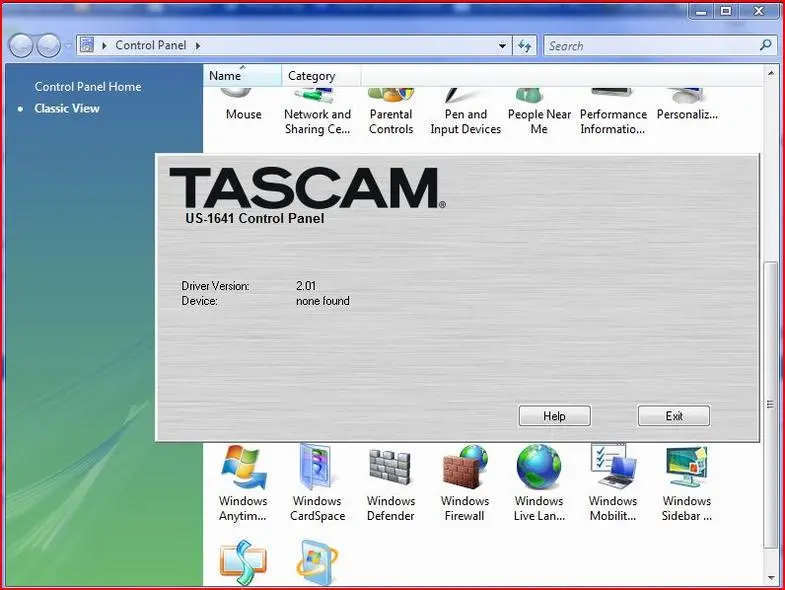Open Control Panel Home link

tap(88, 87)
